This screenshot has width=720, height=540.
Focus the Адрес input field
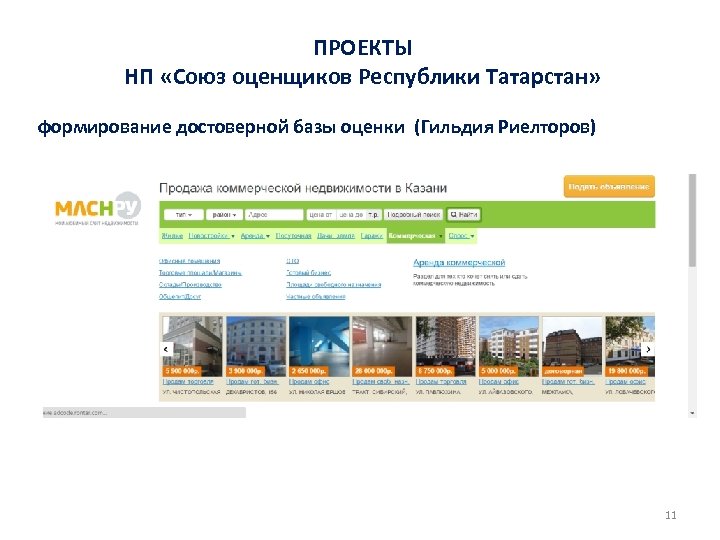(275, 214)
